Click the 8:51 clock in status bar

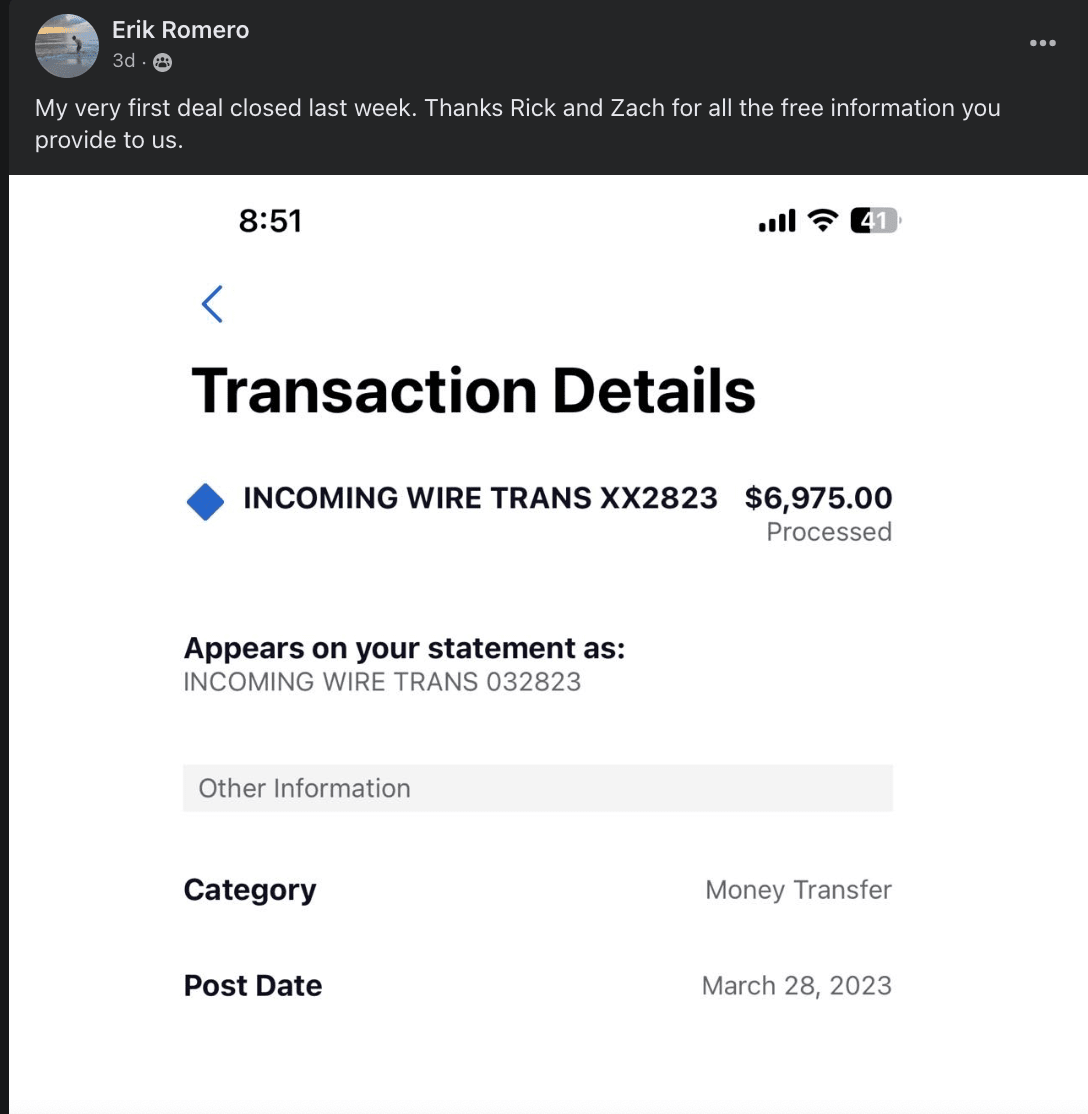click(270, 221)
